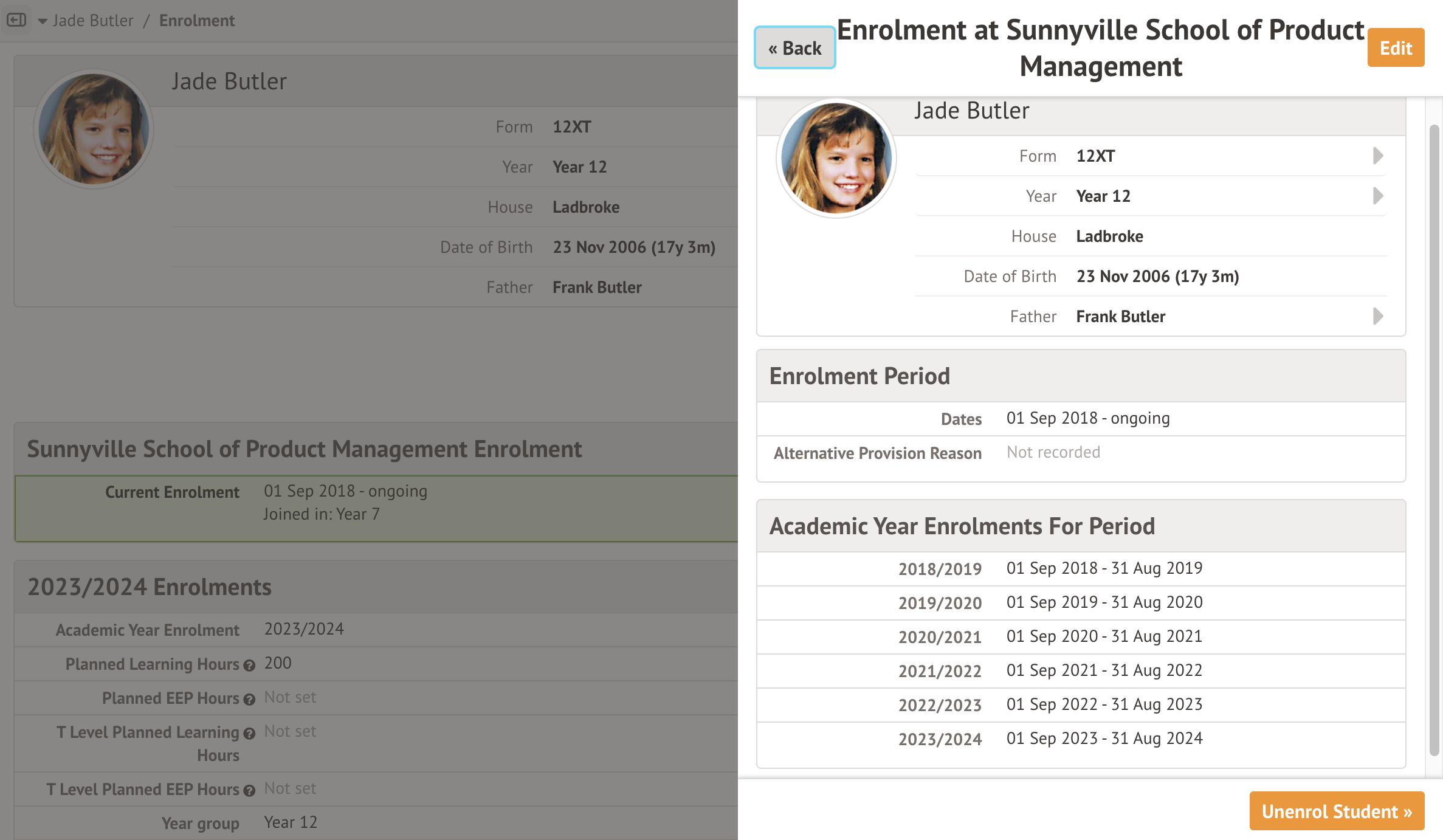Click Jade Butler's photo on background page
This screenshot has height=840, width=1443.
coord(94,129)
